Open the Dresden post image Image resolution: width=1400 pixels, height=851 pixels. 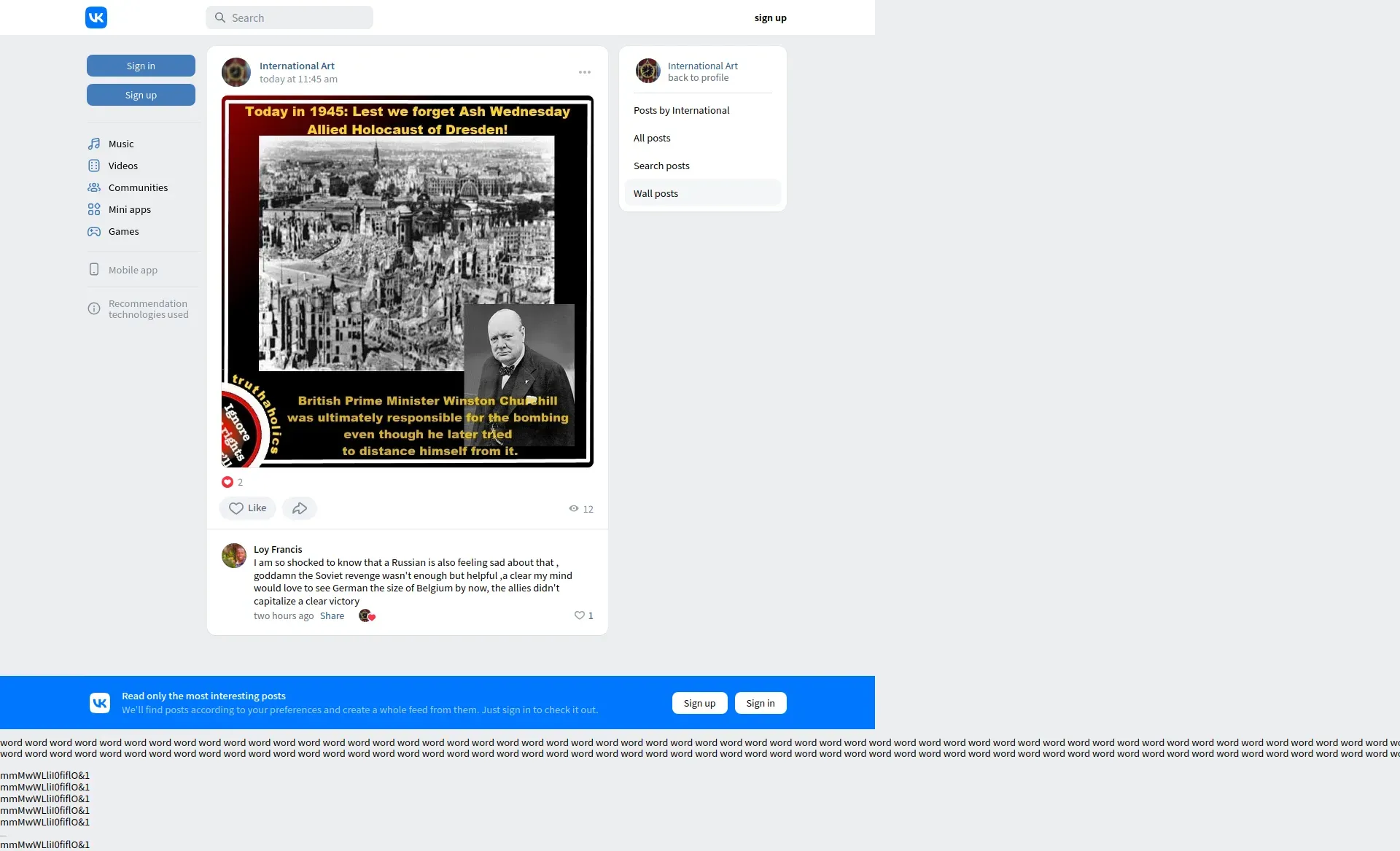click(x=407, y=281)
